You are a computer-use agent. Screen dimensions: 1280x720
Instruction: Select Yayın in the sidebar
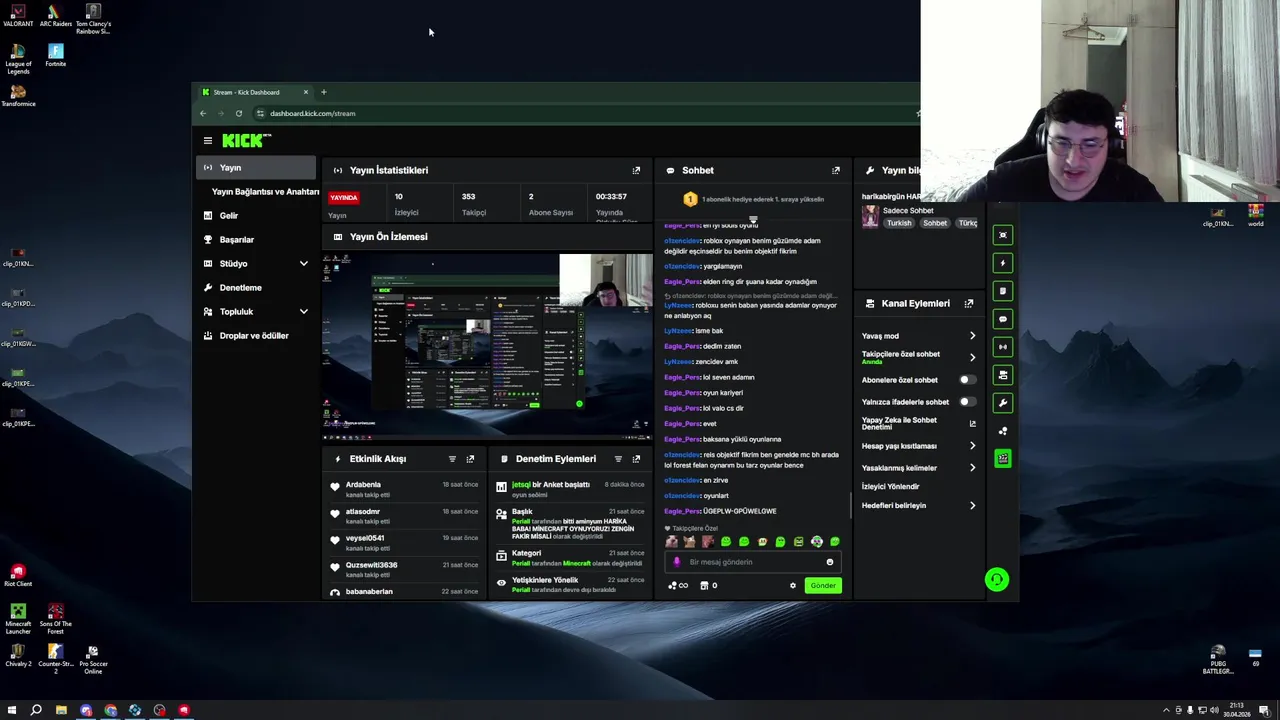tap(256, 168)
